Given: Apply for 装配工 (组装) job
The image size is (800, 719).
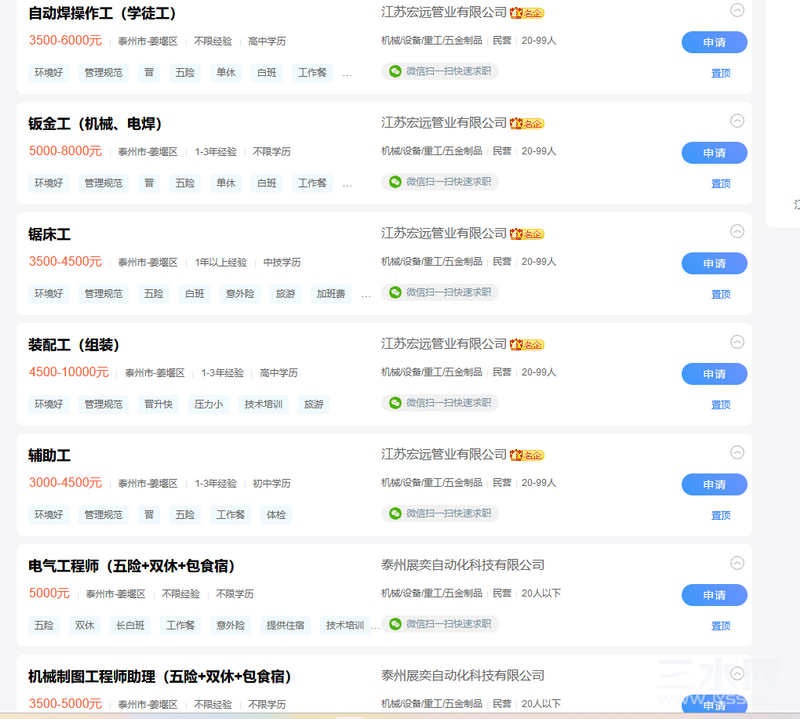Looking at the screenshot, I should 714,374.
